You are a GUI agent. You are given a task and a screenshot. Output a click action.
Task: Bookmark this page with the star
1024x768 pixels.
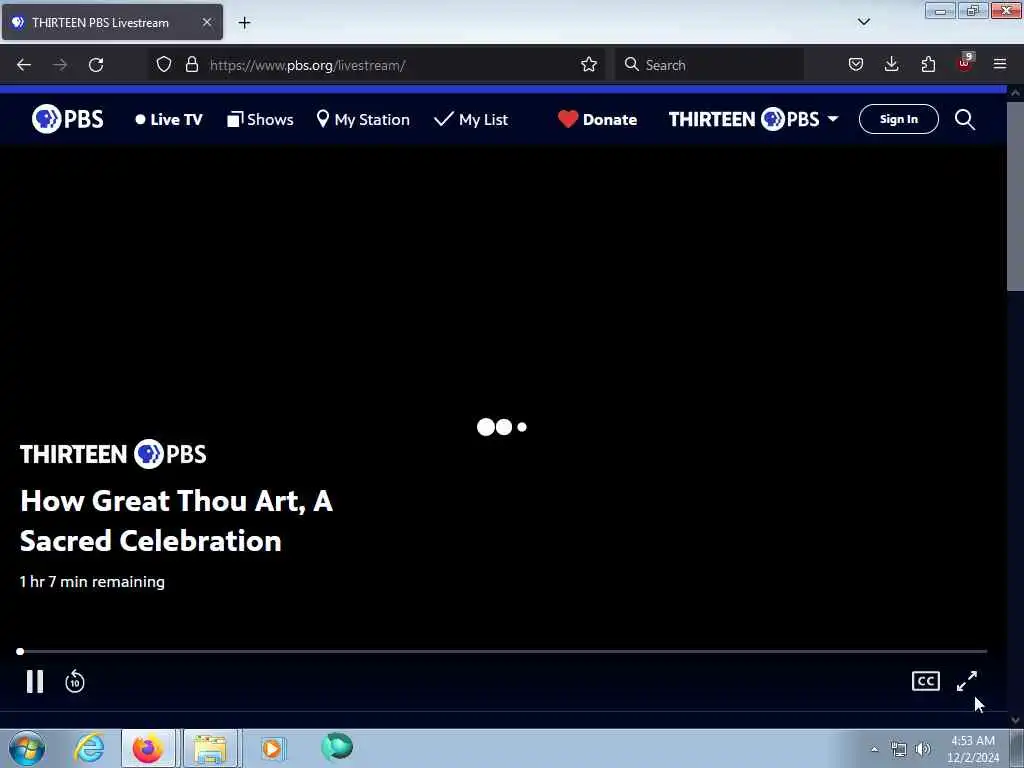589,65
